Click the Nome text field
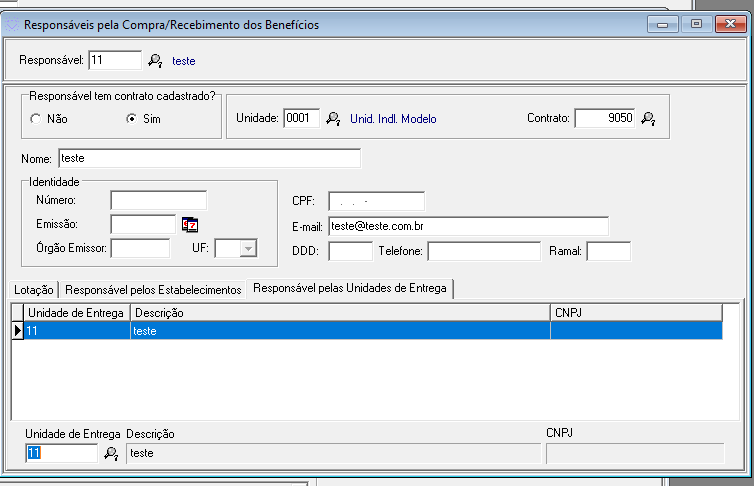This screenshot has width=754, height=486. click(209, 158)
